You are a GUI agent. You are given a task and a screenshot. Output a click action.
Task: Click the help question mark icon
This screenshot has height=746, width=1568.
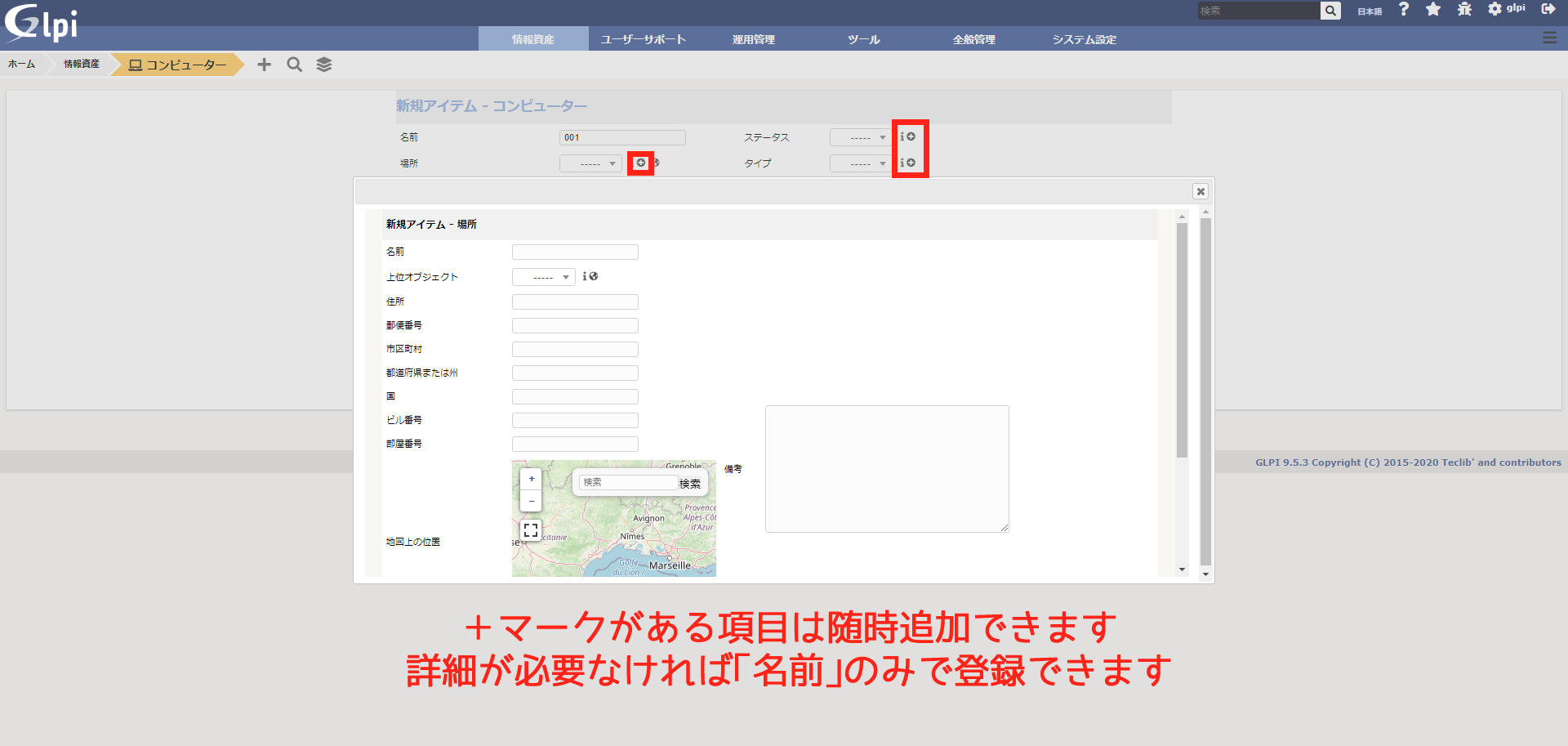point(1404,9)
